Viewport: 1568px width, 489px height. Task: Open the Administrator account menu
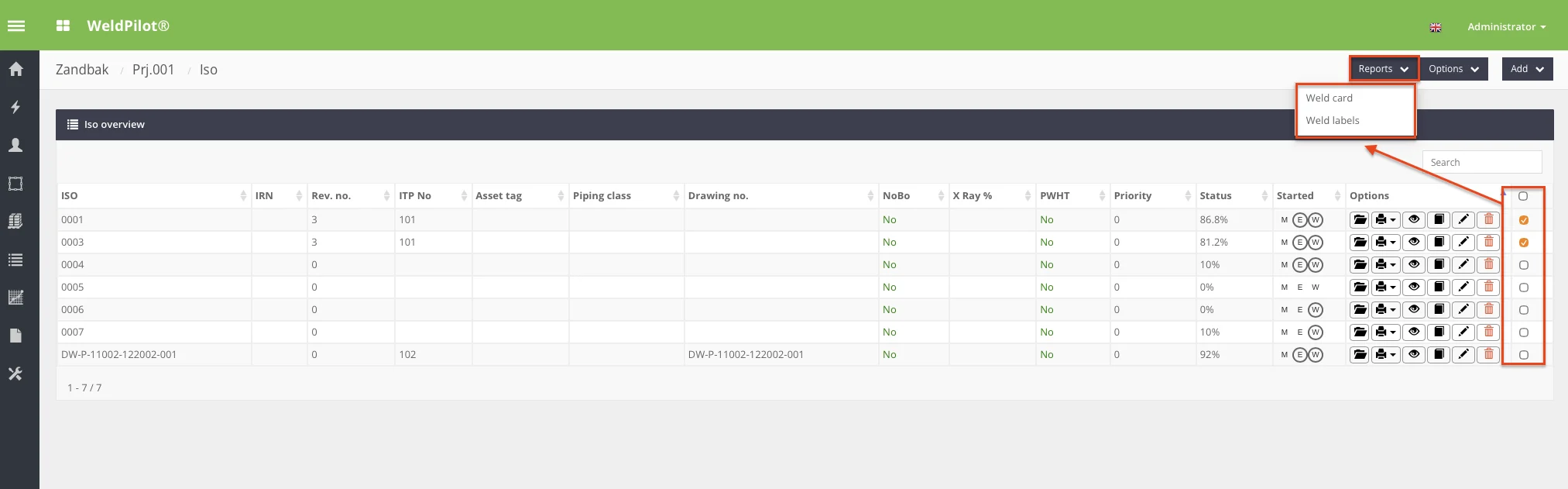[1506, 26]
